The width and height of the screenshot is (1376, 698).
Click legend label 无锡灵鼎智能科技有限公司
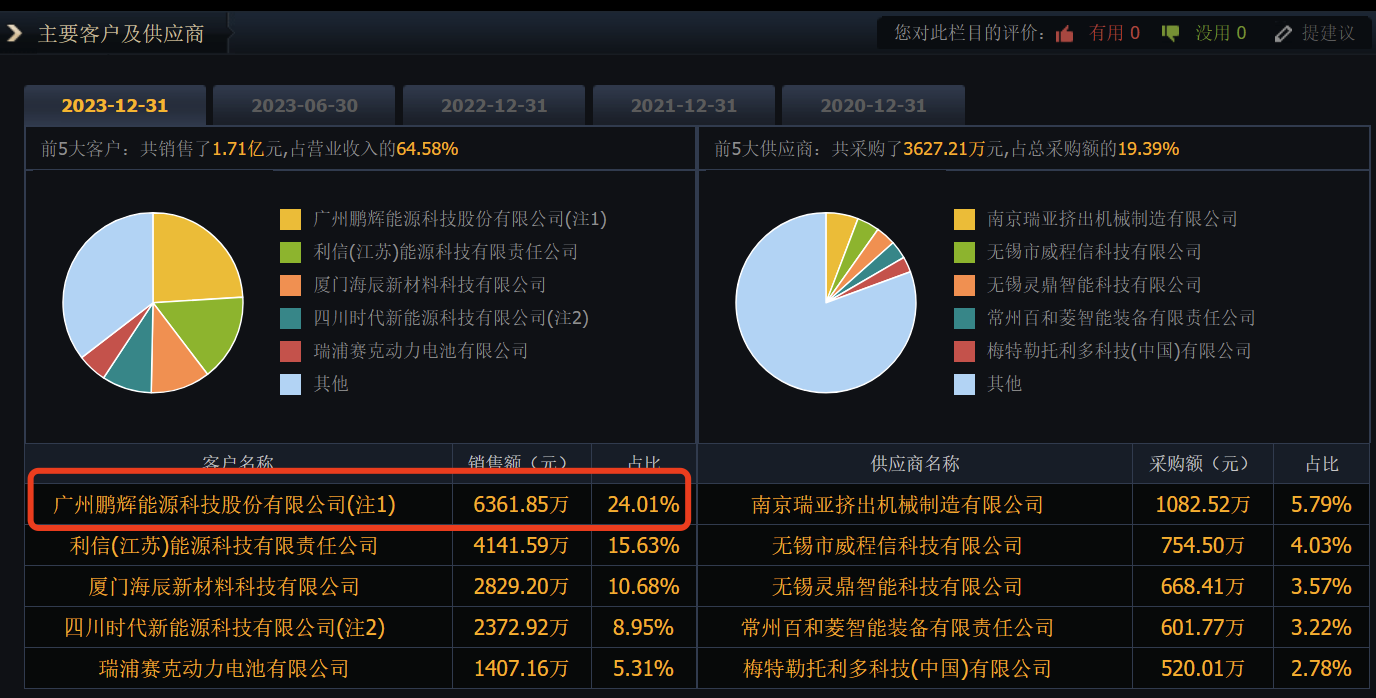pos(1094,285)
